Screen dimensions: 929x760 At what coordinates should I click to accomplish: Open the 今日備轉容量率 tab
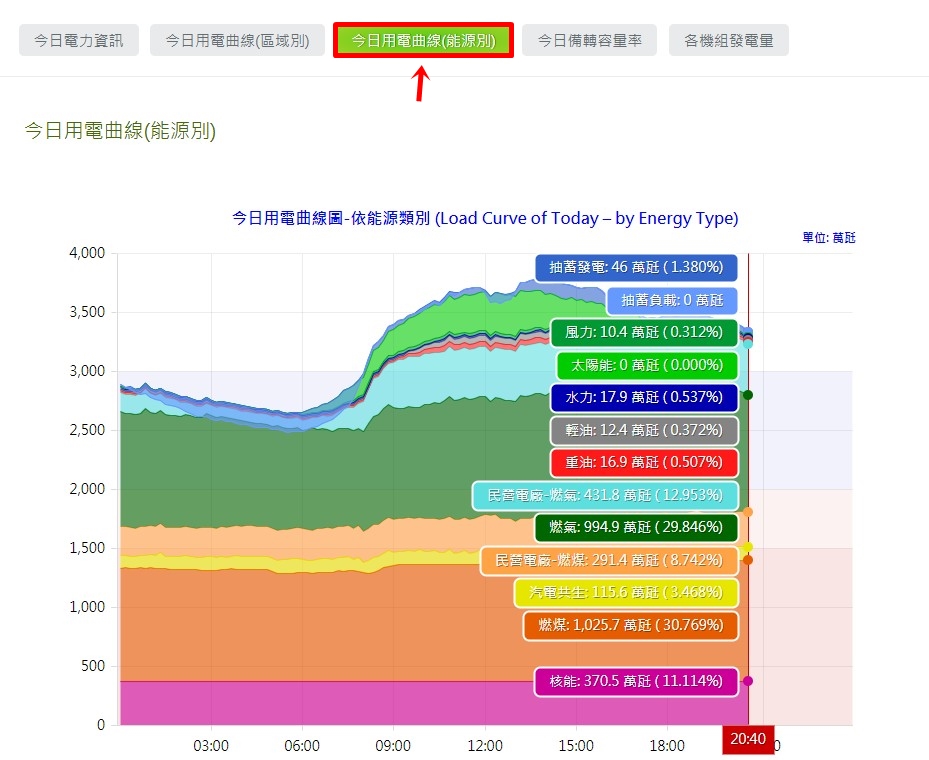[590, 40]
